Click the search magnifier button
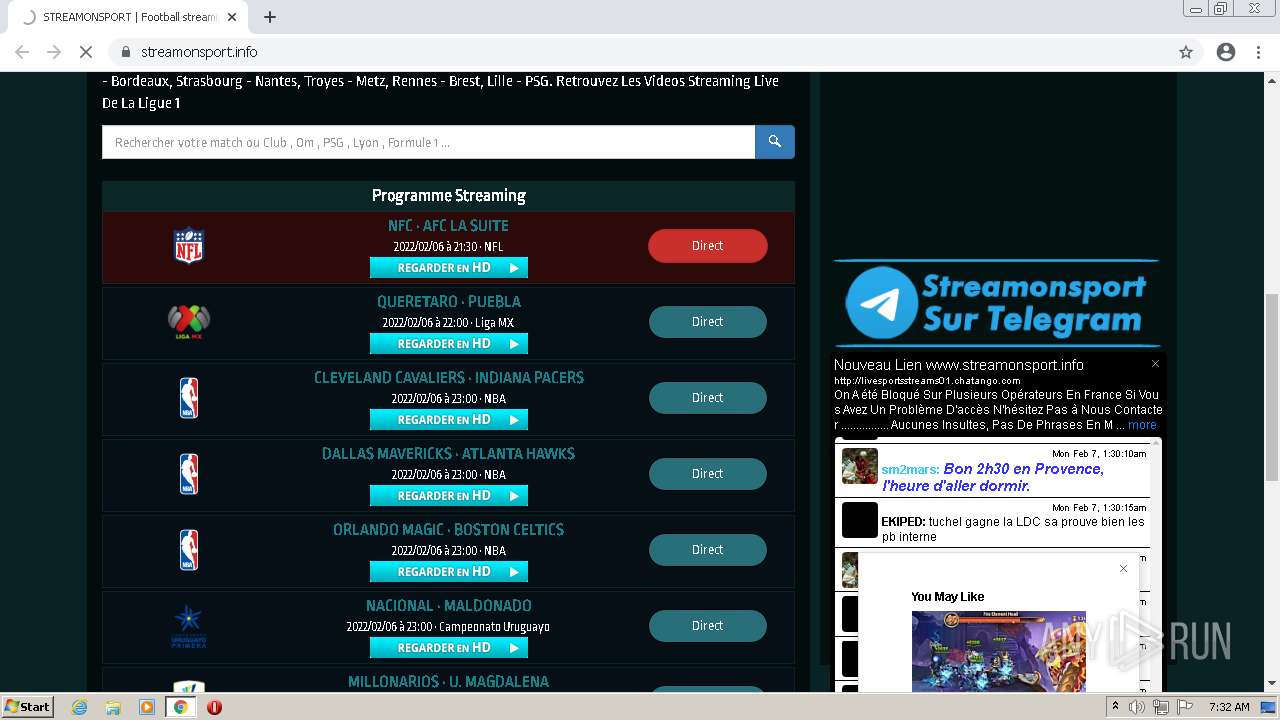This screenshot has width=1280, height=720. tap(774, 142)
